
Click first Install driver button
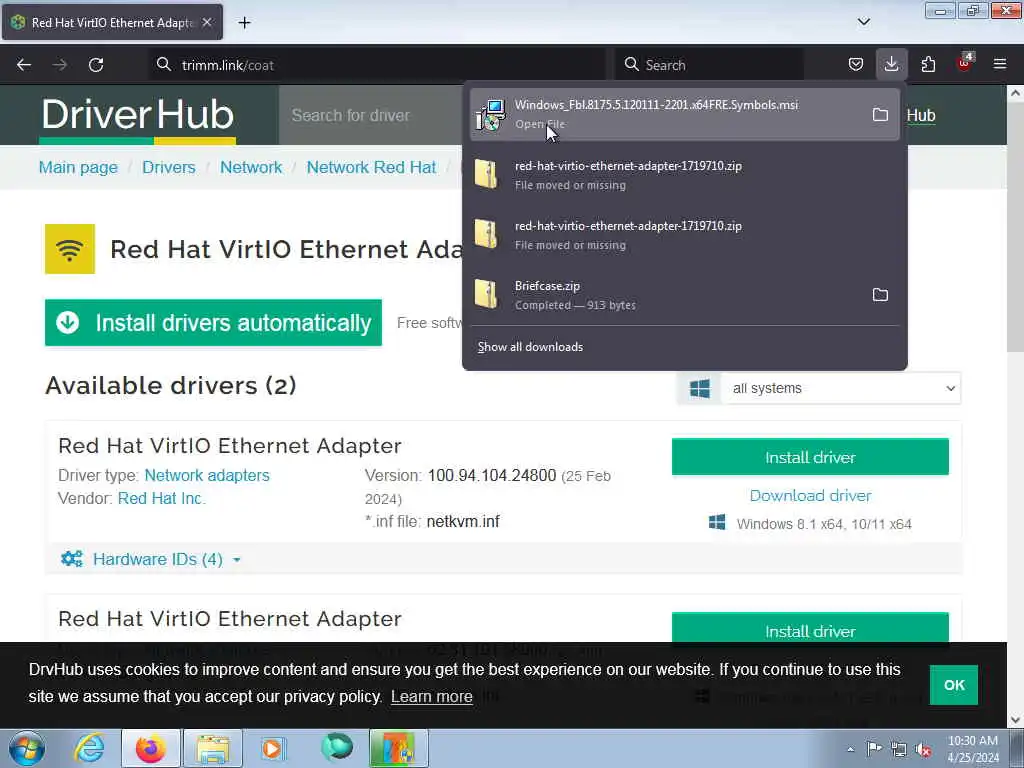pos(810,457)
